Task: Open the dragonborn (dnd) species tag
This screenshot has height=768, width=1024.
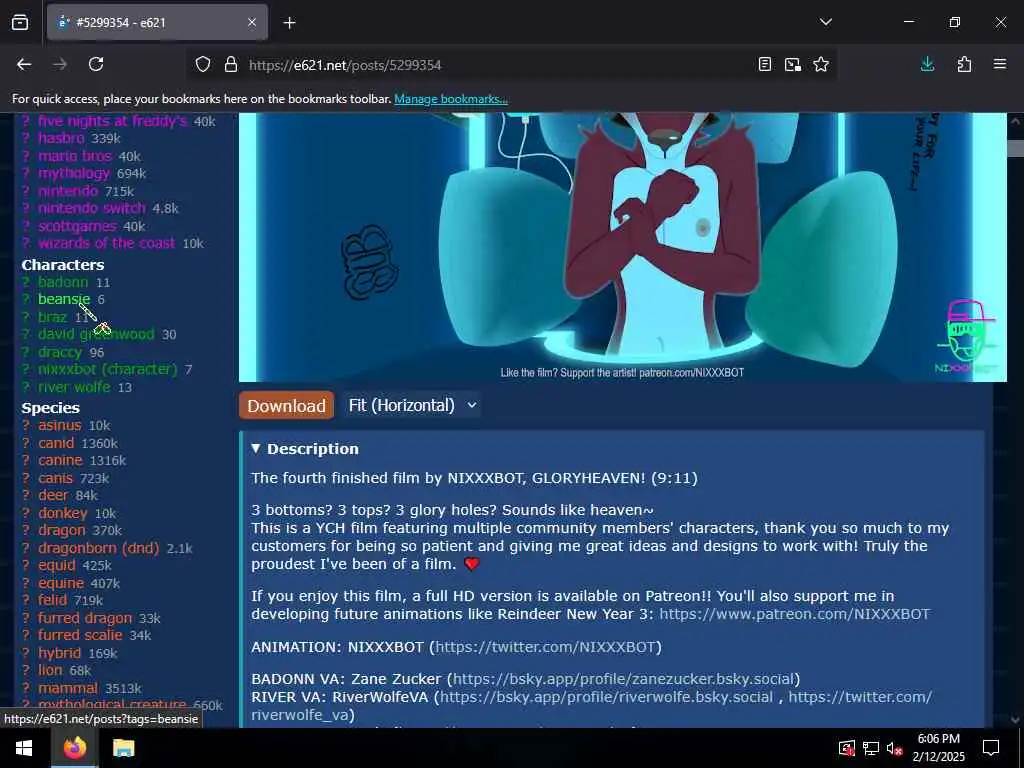Action: pyautogui.click(x=99, y=548)
